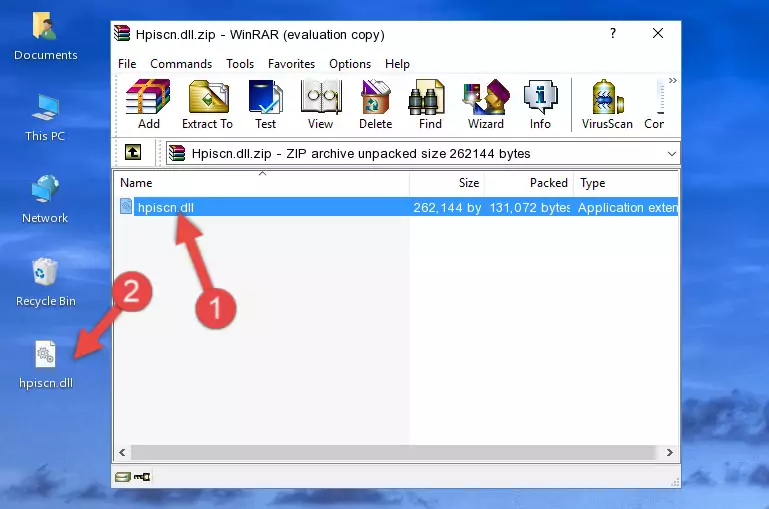The width and height of the screenshot is (769, 509).
Task: Click the password key icon in status bar
Action: tap(142, 477)
